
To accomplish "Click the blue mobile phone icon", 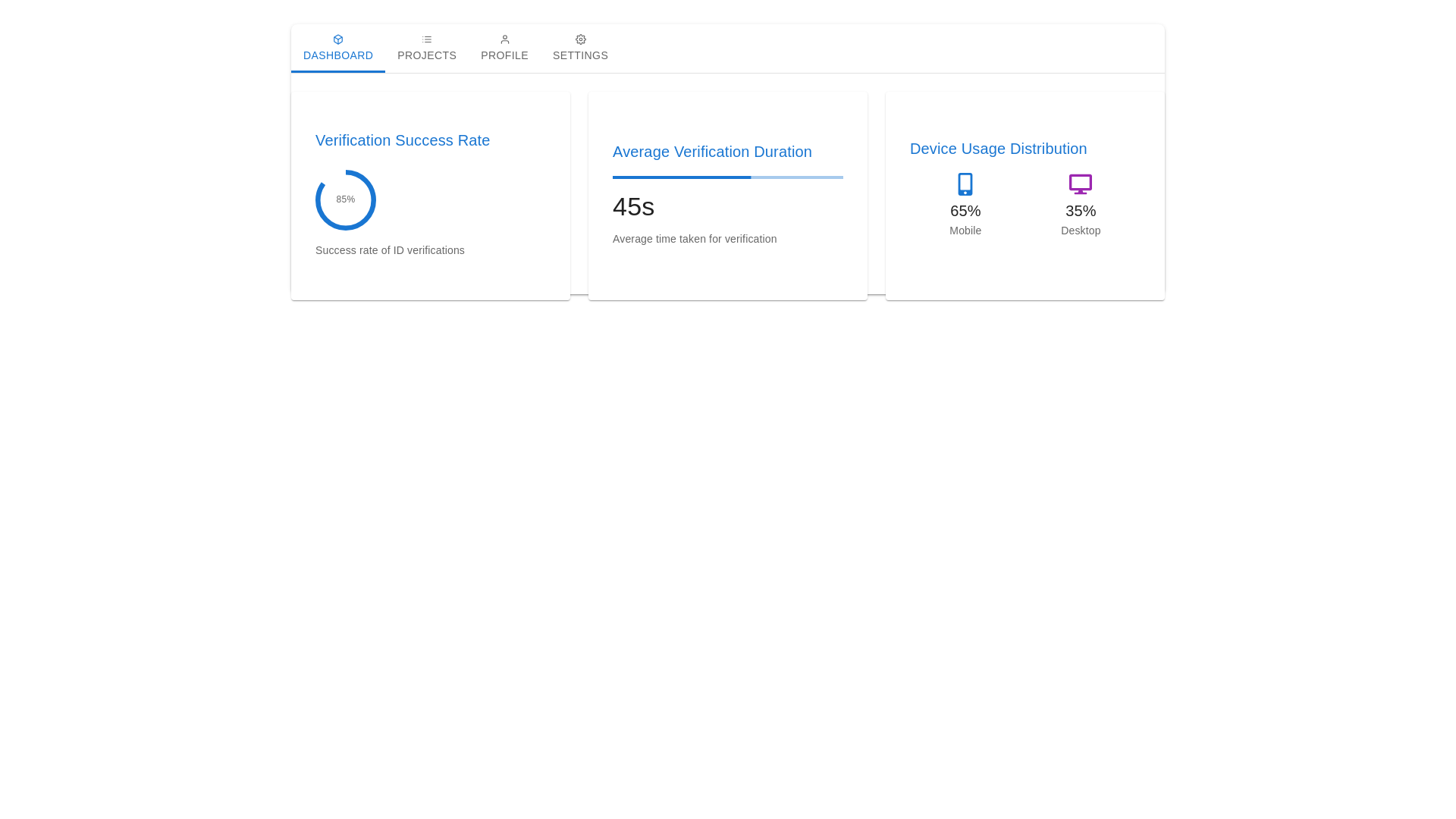I will click(965, 184).
